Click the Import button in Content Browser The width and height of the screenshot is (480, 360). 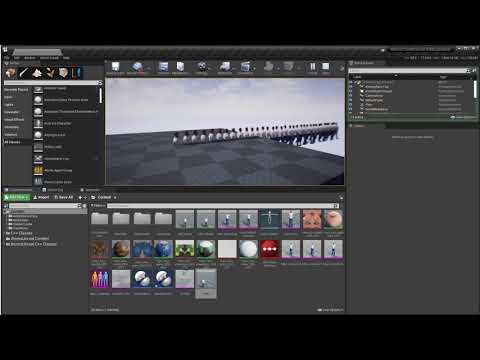click(41, 197)
